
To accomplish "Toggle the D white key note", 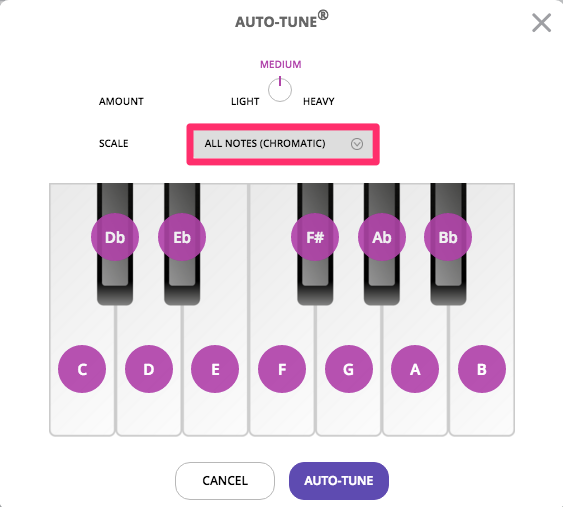I will [149, 369].
